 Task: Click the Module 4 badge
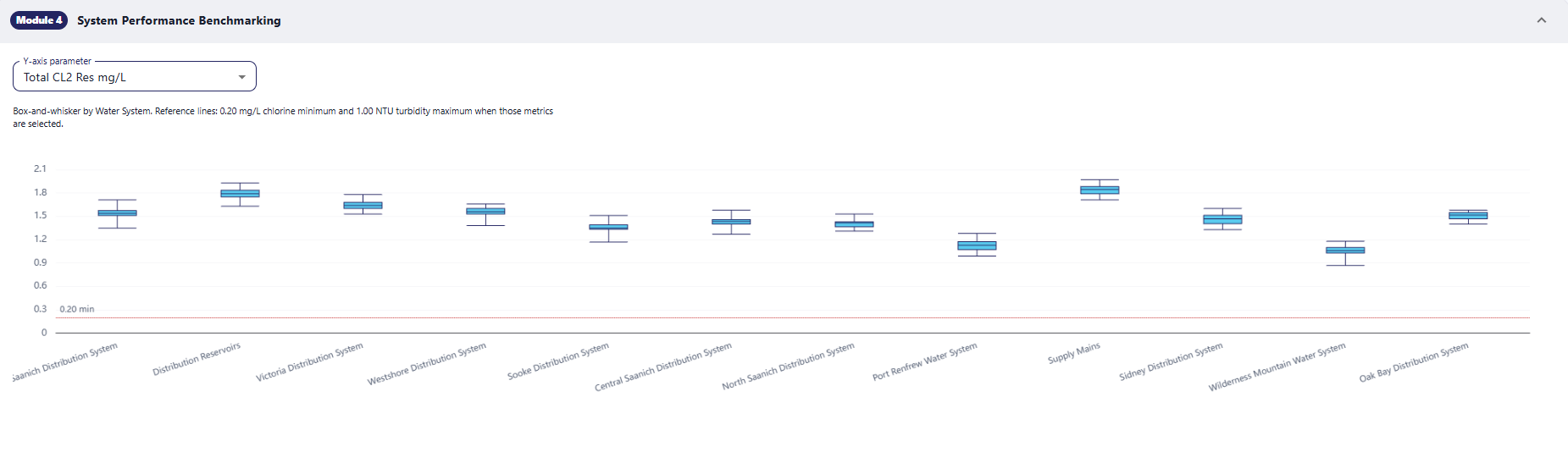point(39,20)
